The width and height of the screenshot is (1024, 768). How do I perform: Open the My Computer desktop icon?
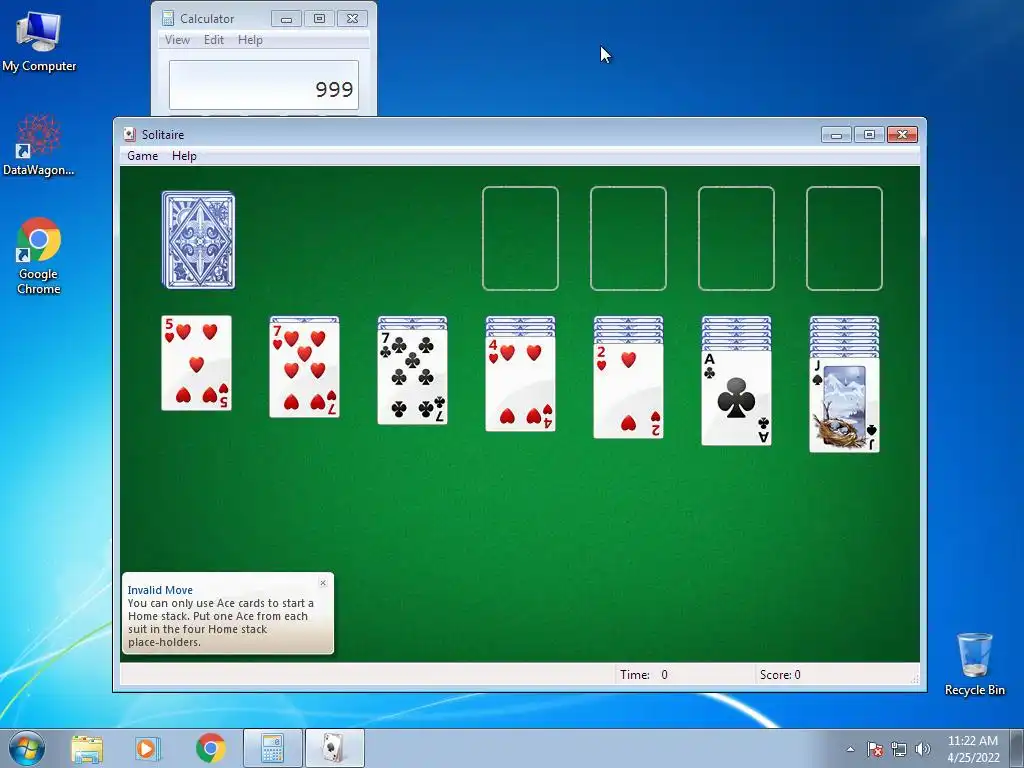[39, 42]
